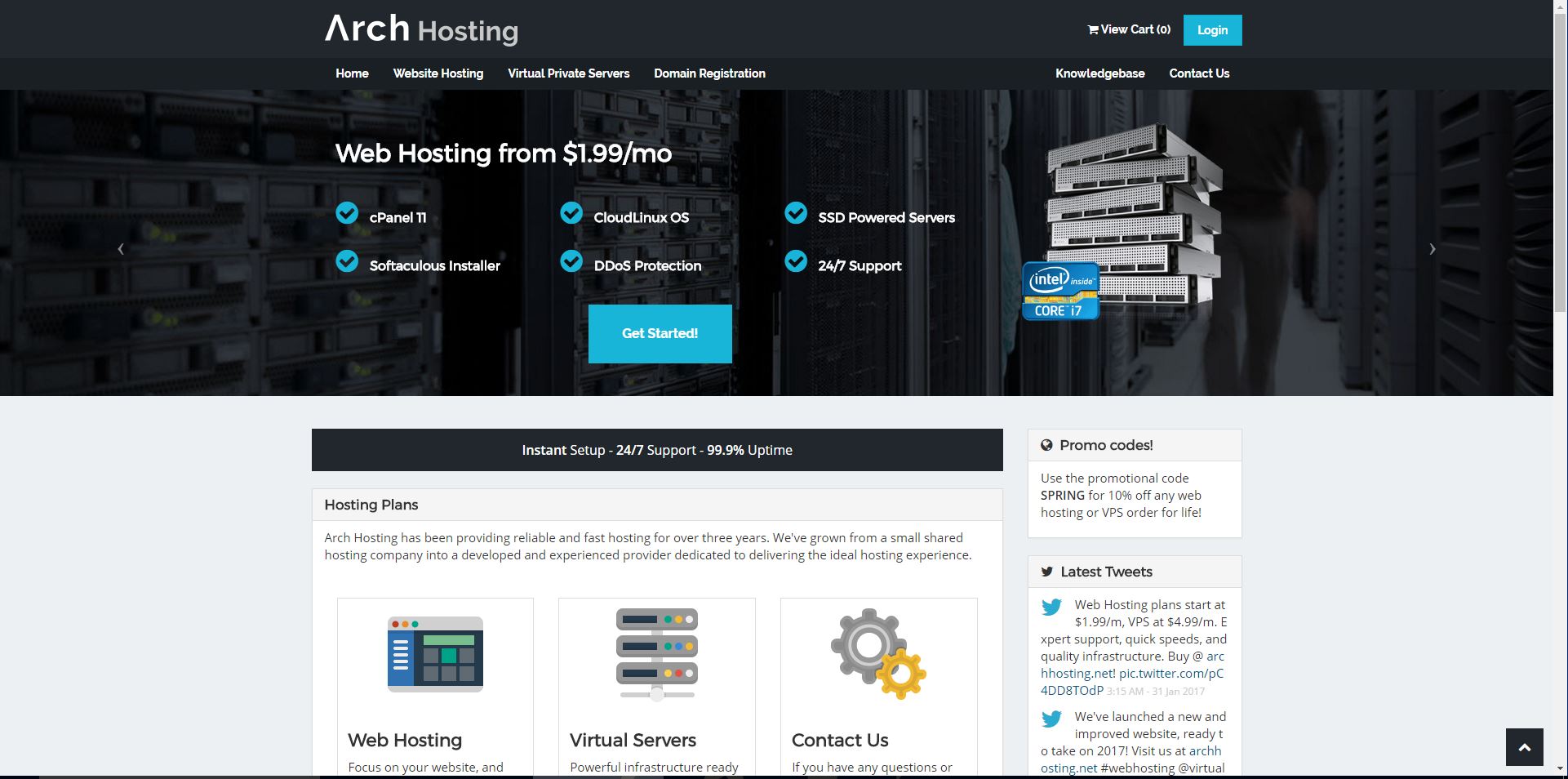Viewport: 1568px width, 779px height.
Task: Click the SPRING promo code text
Action: point(1063,495)
